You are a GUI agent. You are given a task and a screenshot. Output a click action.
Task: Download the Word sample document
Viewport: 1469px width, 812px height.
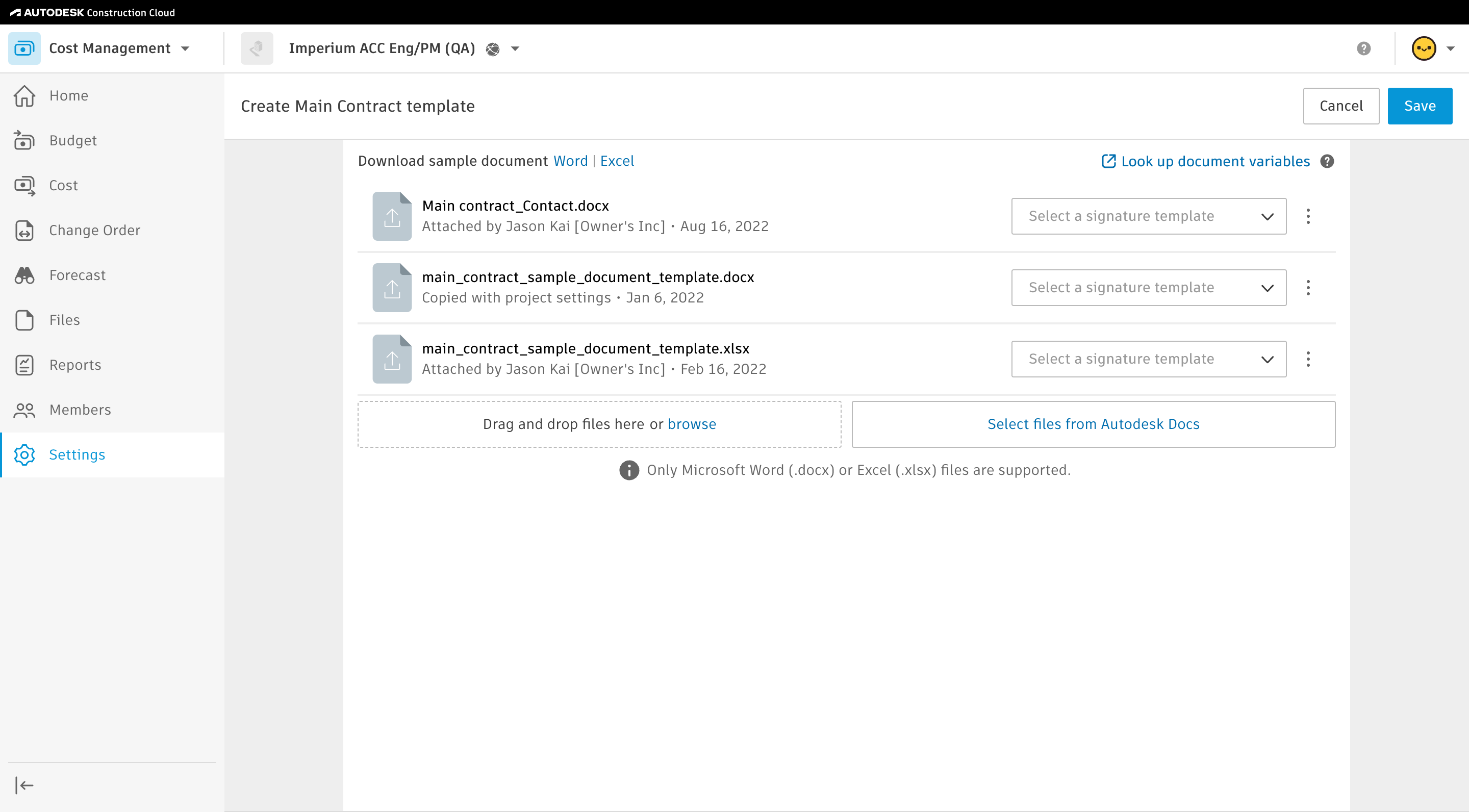(x=570, y=161)
